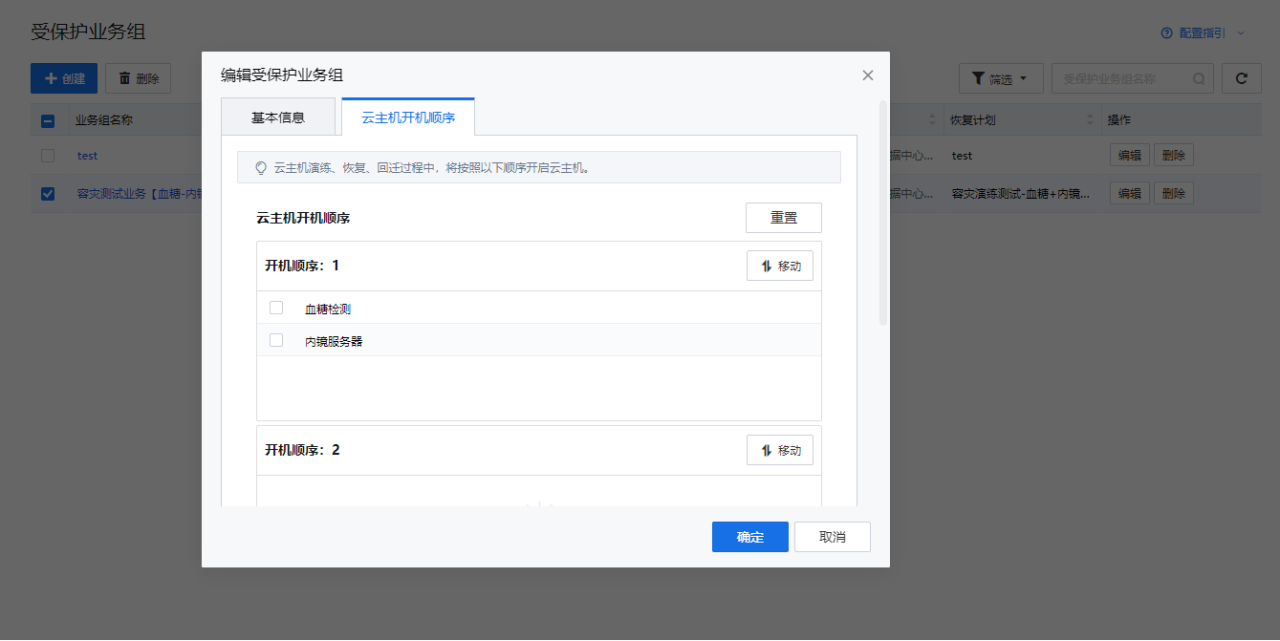Toggle the test row checkbox
The width and height of the screenshot is (1280, 641).
coord(48,156)
